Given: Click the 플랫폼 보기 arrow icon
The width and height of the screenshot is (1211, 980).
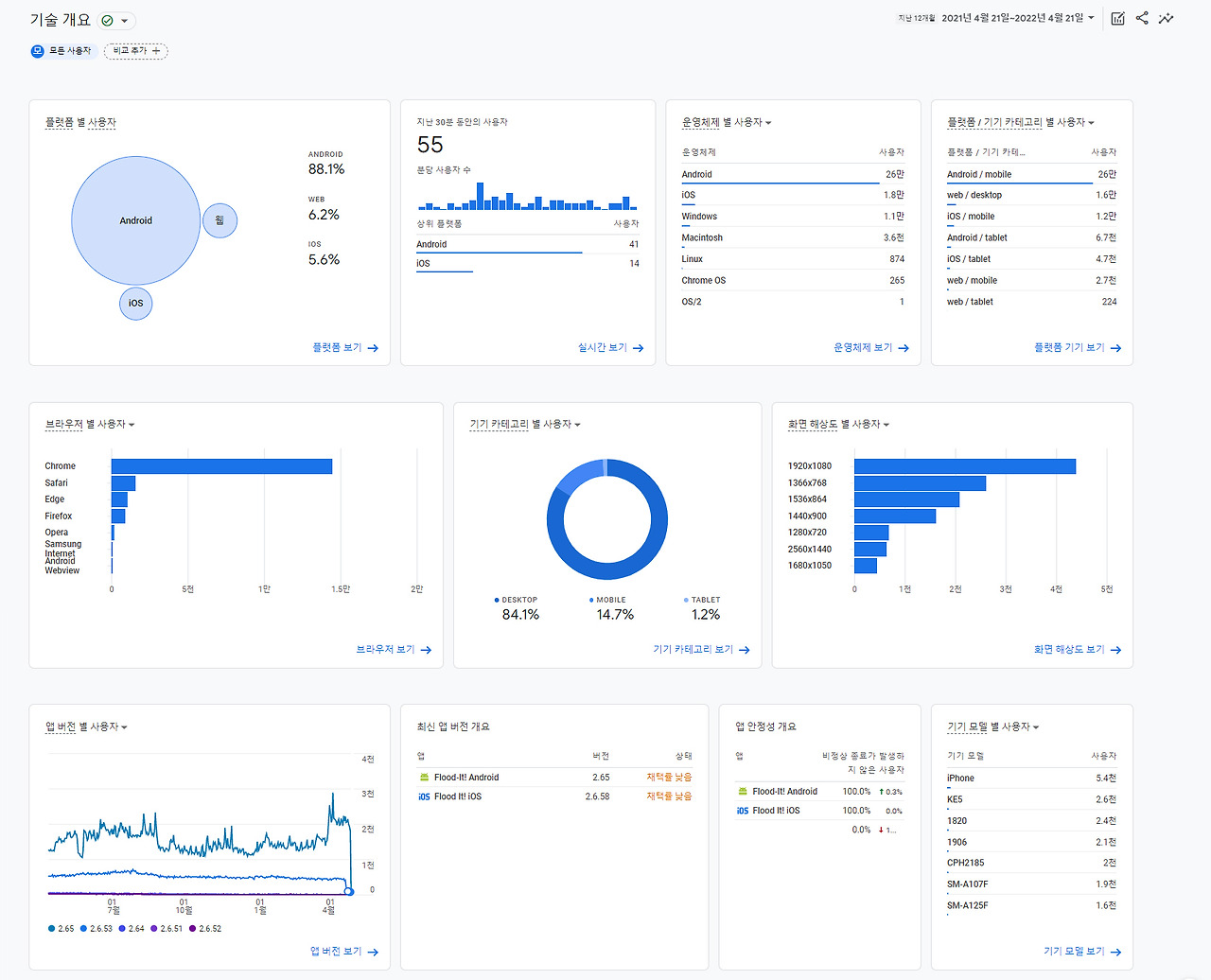Looking at the screenshot, I should tap(373, 348).
